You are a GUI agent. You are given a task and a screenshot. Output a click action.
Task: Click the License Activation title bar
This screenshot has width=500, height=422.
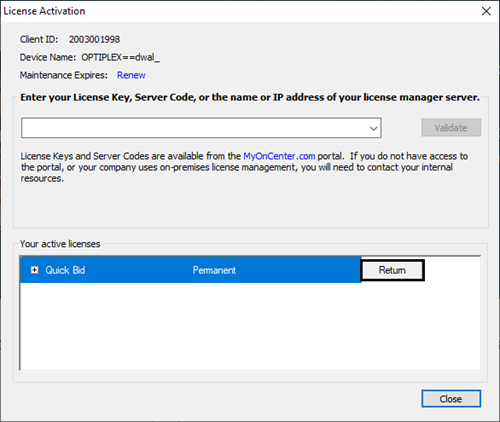click(233, 11)
